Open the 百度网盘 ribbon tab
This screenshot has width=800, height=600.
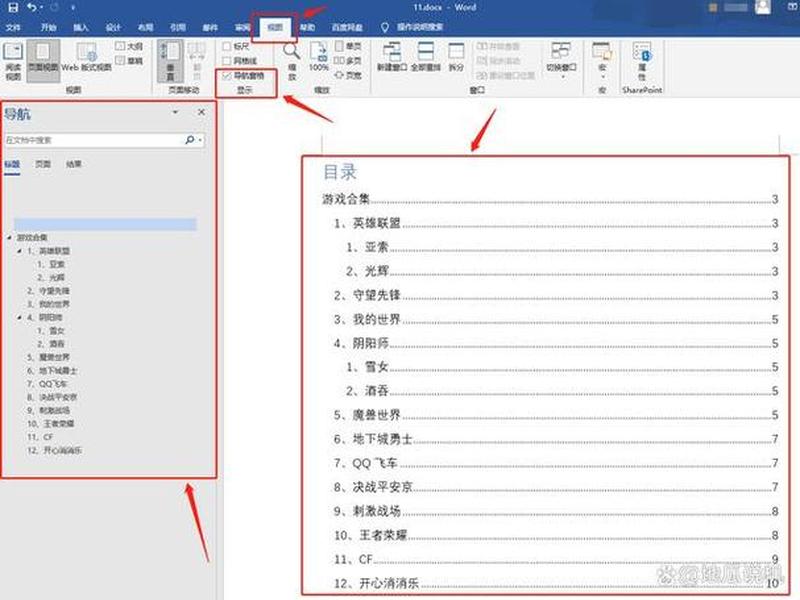347,27
